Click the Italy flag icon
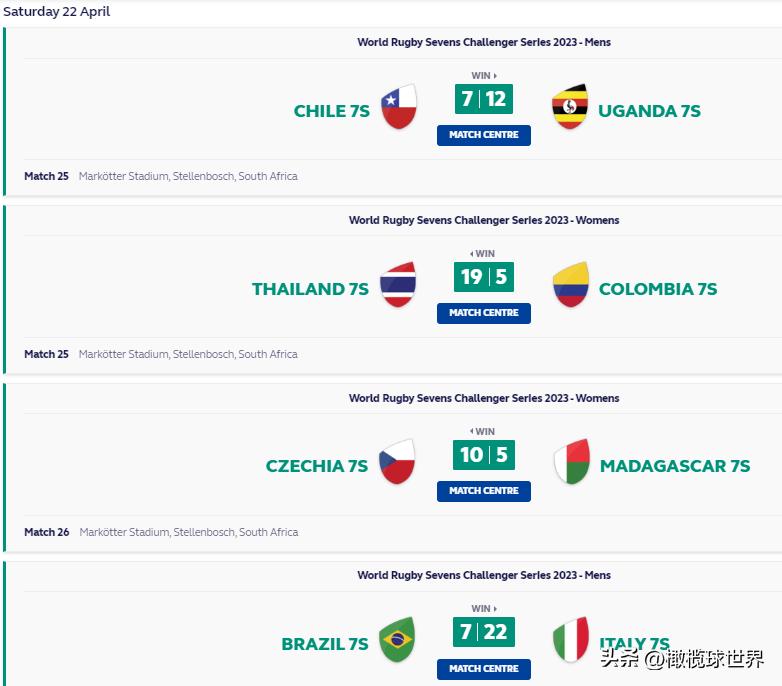This screenshot has width=782, height=686. coord(571,640)
